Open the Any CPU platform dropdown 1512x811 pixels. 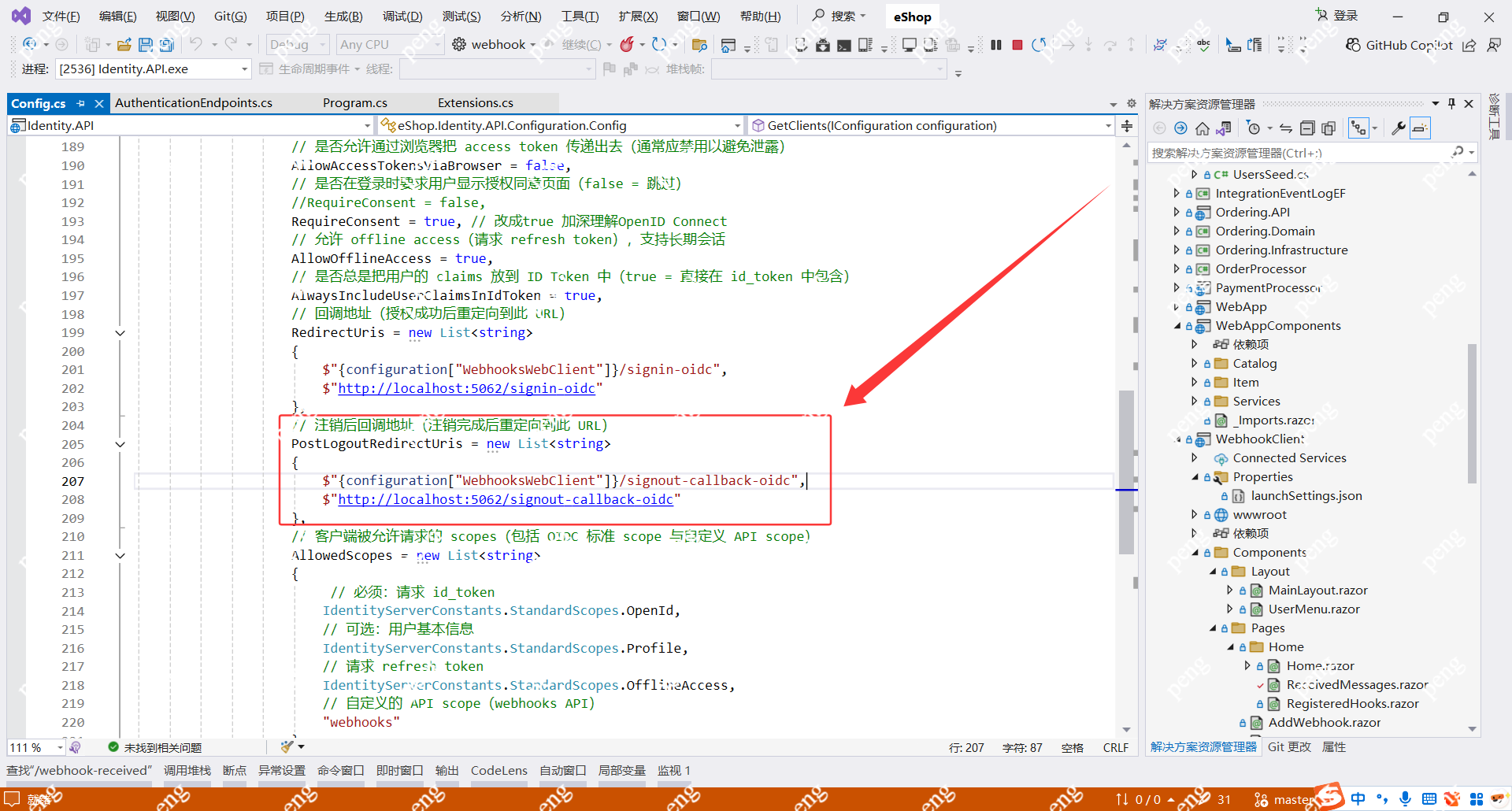pyautogui.click(x=389, y=45)
